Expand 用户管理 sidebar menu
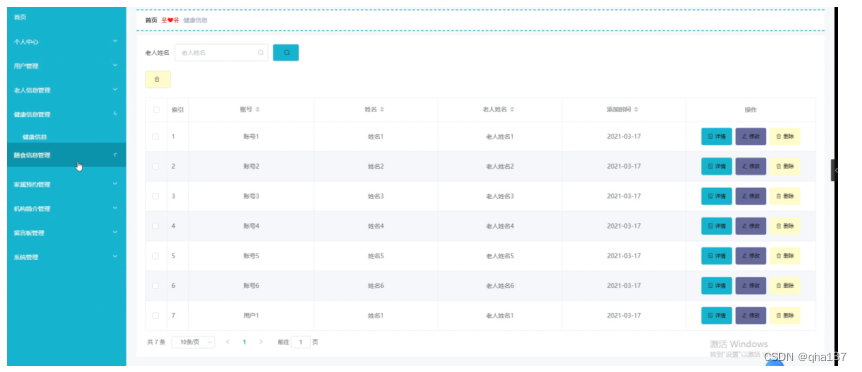Screen dimensions: 862x372 (66, 65)
